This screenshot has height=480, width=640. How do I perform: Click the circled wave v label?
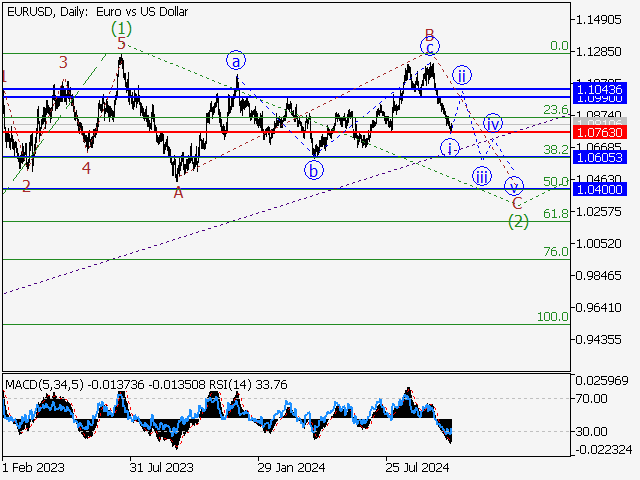point(514,186)
